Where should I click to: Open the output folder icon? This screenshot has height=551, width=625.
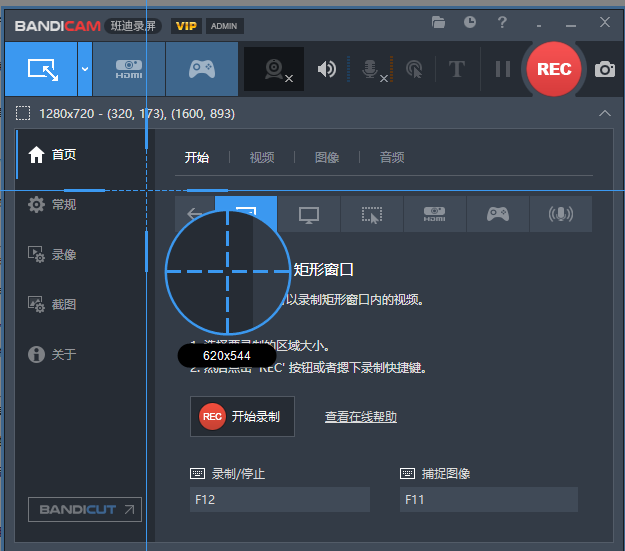[438, 22]
